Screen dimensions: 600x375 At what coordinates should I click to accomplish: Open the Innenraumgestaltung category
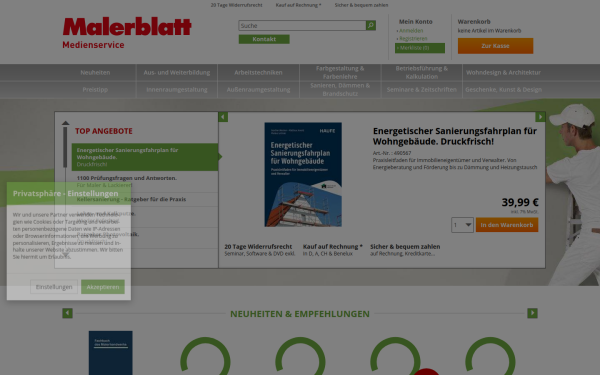[177, 90]
